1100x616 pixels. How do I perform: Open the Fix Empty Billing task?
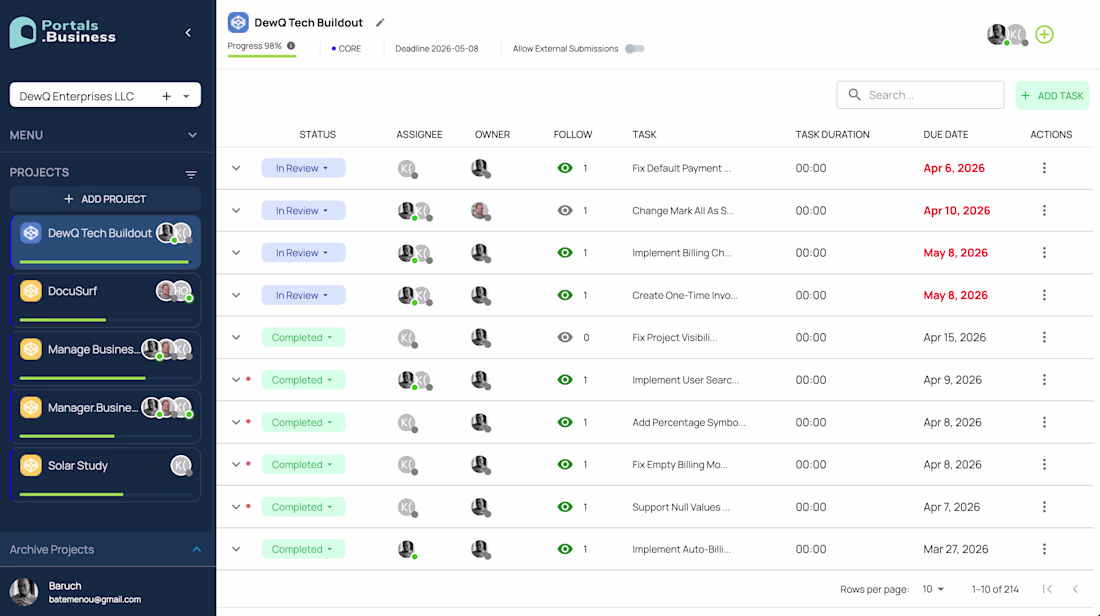coord(679,464)
